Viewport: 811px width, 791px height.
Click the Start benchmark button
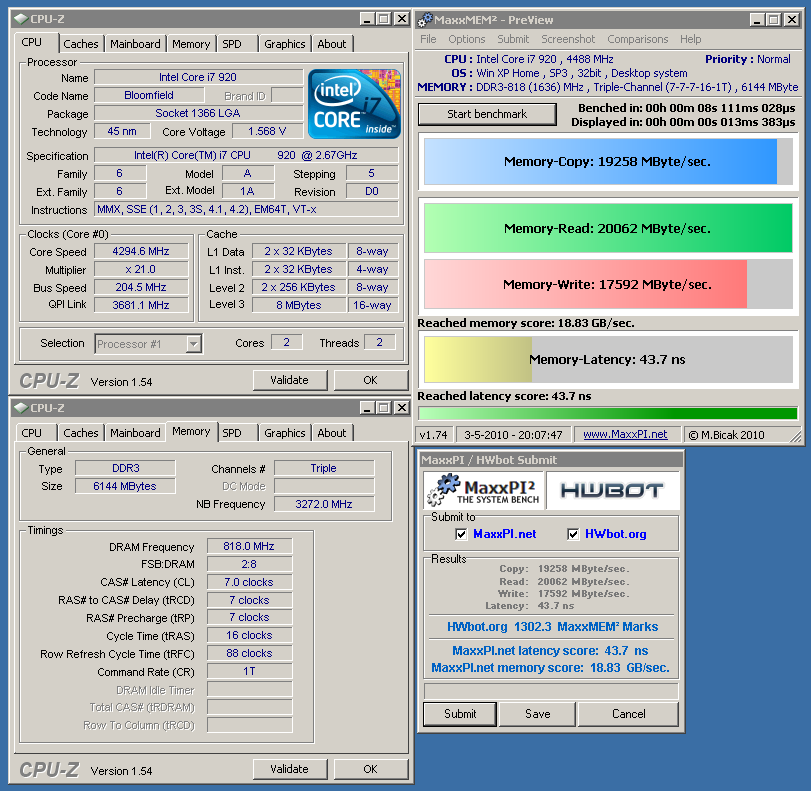point(487,114)
